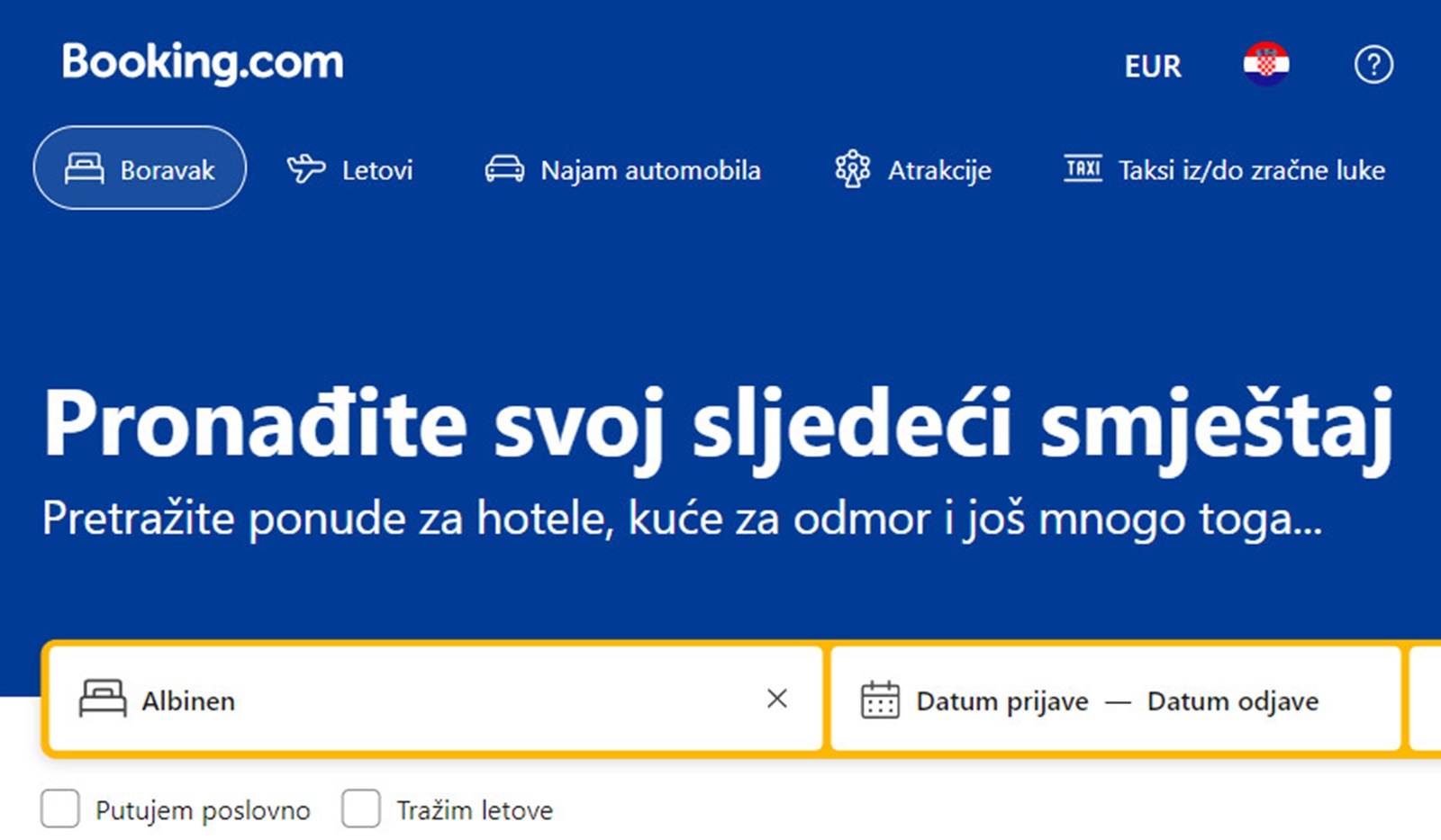Screen dimensions: 1441x840
Task: Click bed icon in Albinen destination field
Action: (x=103, y=699)
